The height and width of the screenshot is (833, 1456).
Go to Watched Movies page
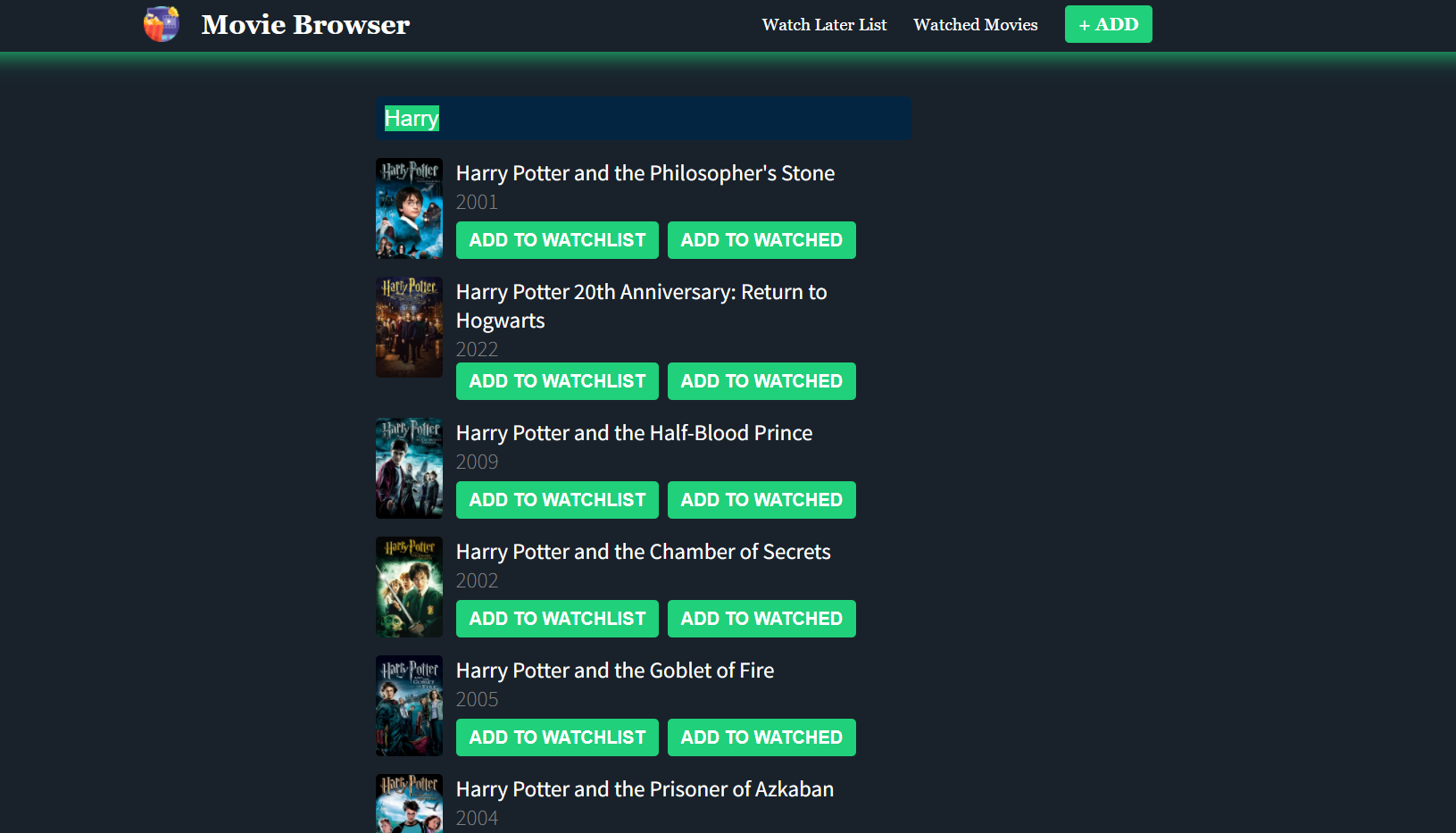pos(975,25)
